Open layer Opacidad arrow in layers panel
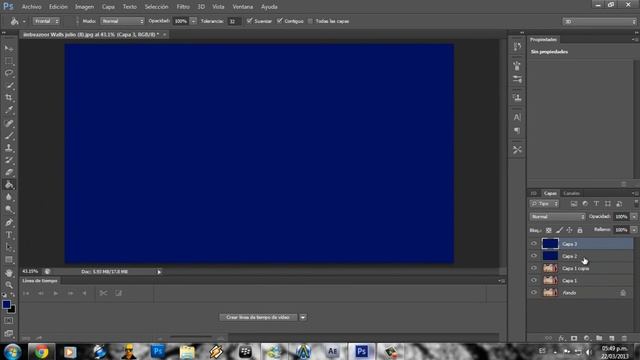The image size is (640, 360). 634,217
